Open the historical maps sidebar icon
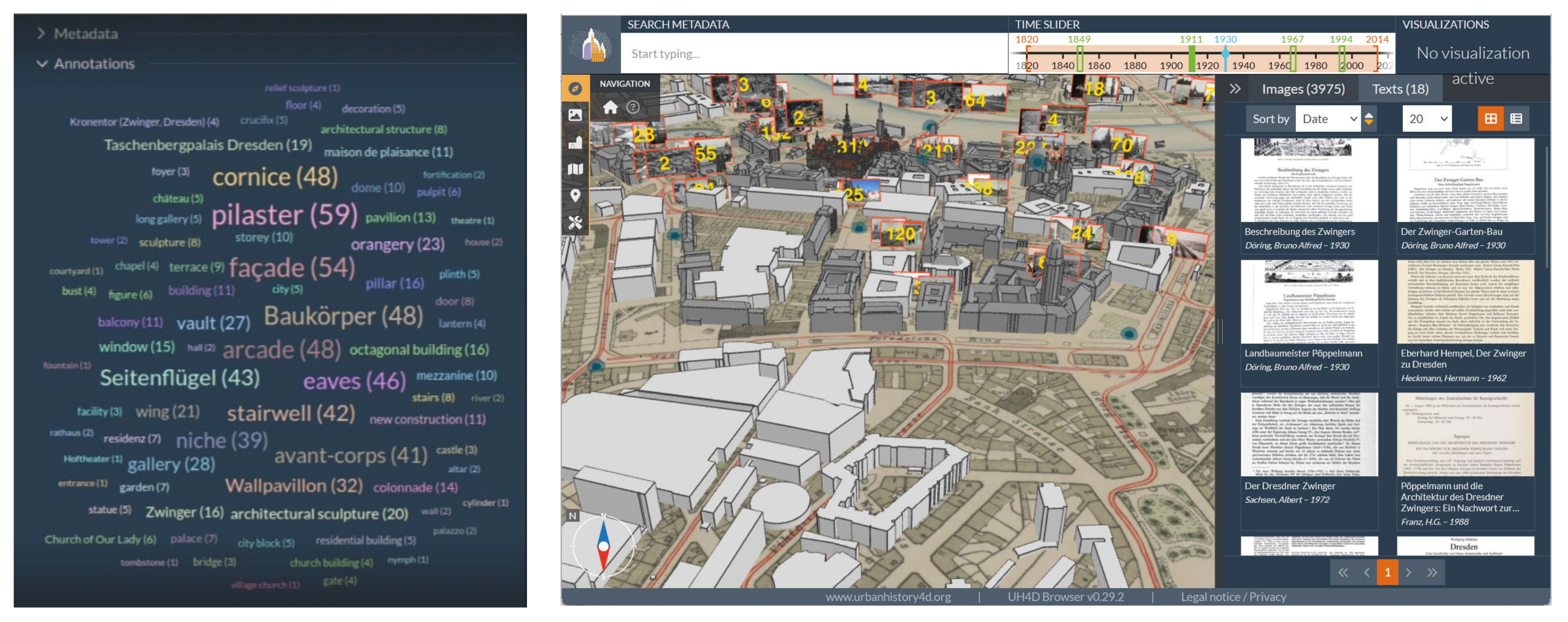 click(575, 169)
